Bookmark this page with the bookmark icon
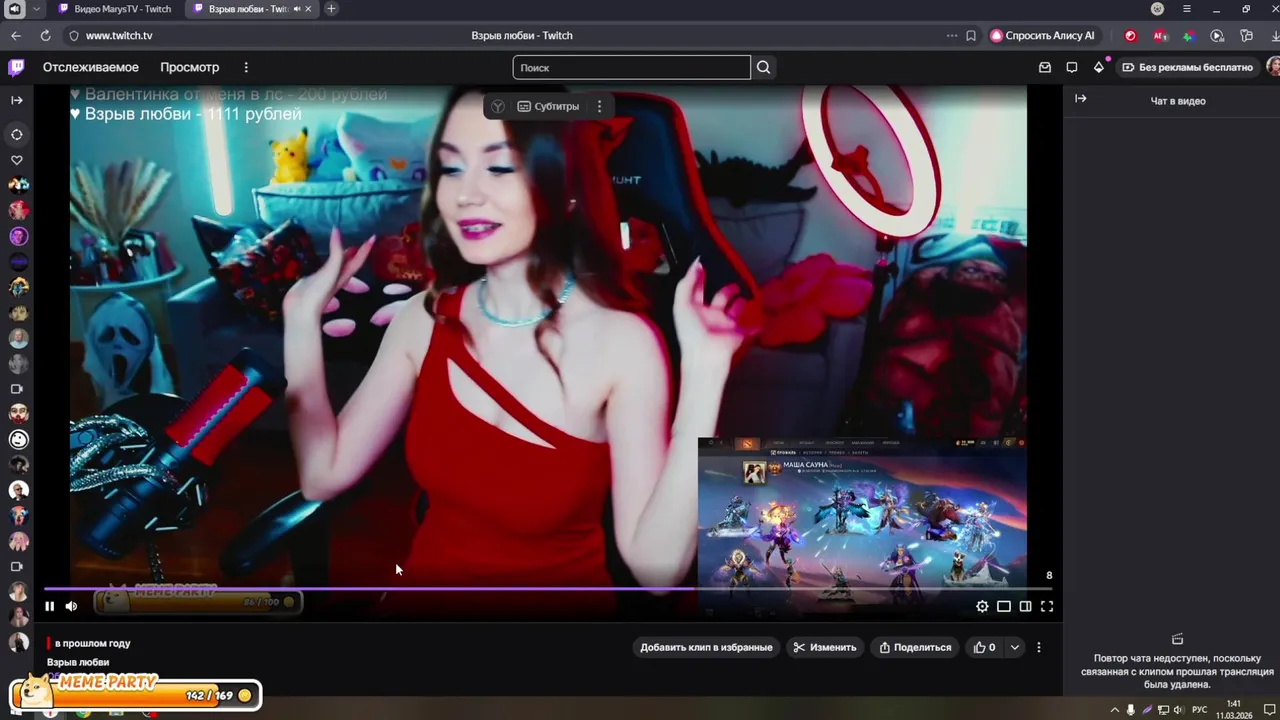This screenshot has width=1280, height=720. tap(971, 35)
